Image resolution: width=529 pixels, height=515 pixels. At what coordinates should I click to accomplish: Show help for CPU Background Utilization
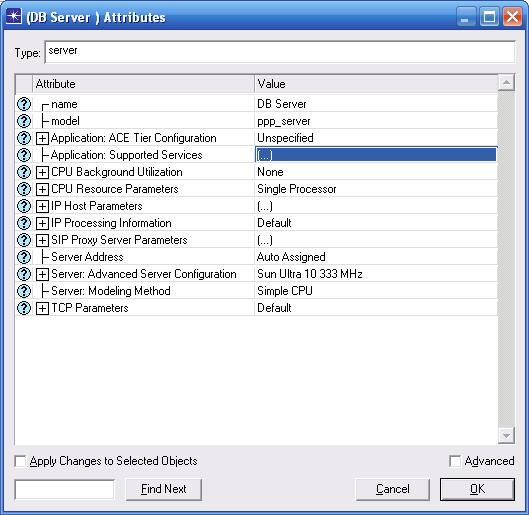click(x=24, y=172)
